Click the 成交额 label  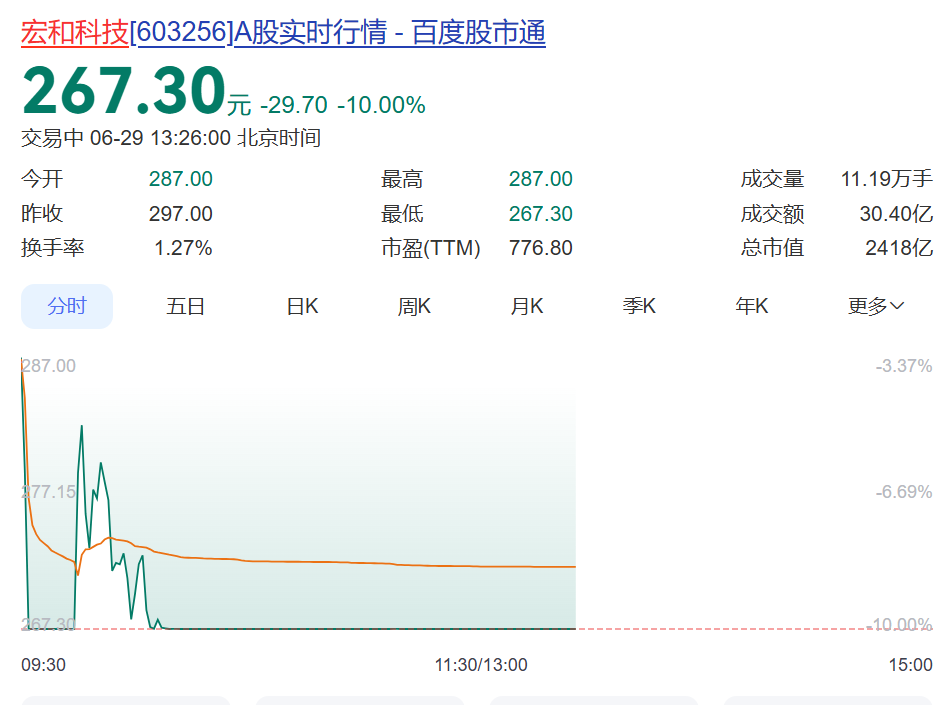pos(772,214)
